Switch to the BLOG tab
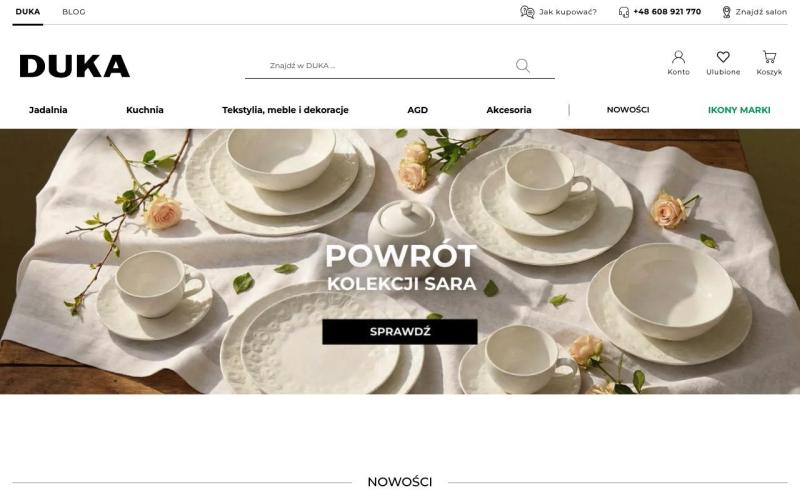The width and height of the screenshot is (800, 500). [74, 12]
